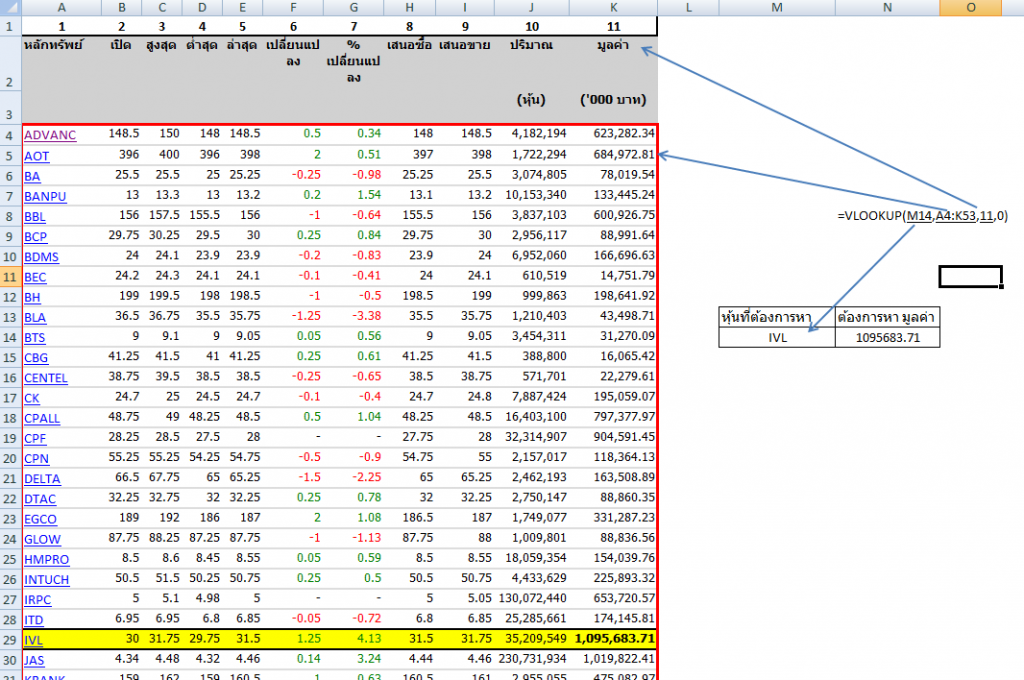Click the -3.38 percent change in BLA row
Screen dimensions: 1024x680
pos(353,316)
